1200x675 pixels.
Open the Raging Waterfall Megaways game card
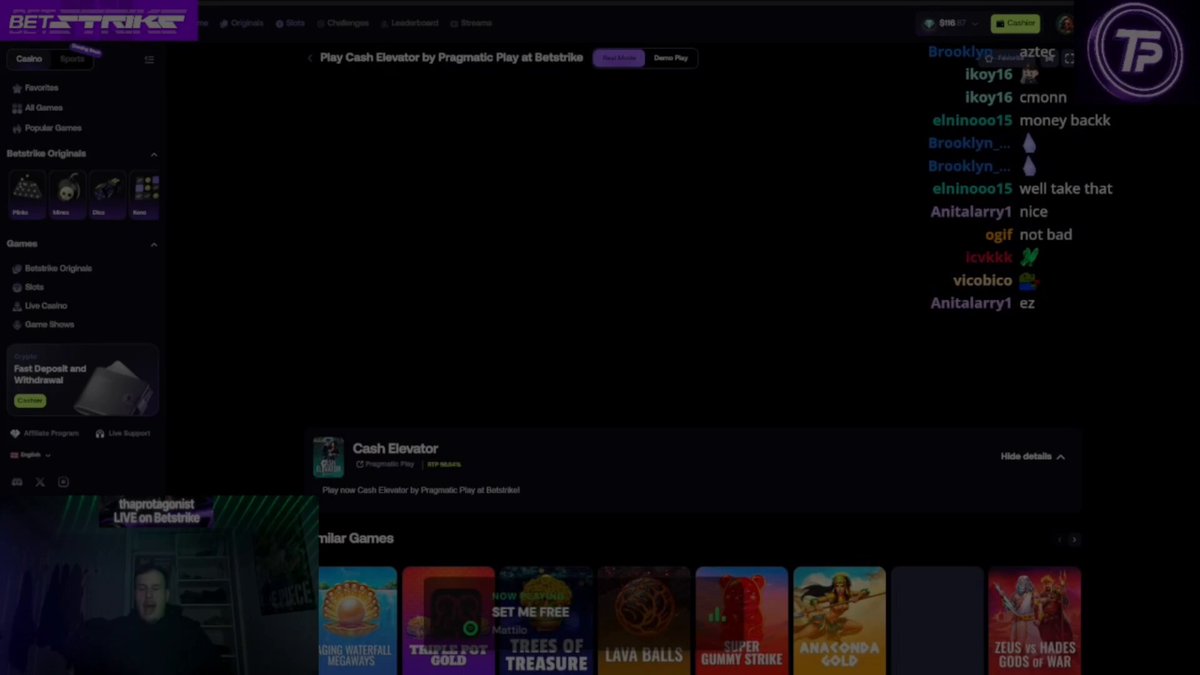tap(357, 621)
